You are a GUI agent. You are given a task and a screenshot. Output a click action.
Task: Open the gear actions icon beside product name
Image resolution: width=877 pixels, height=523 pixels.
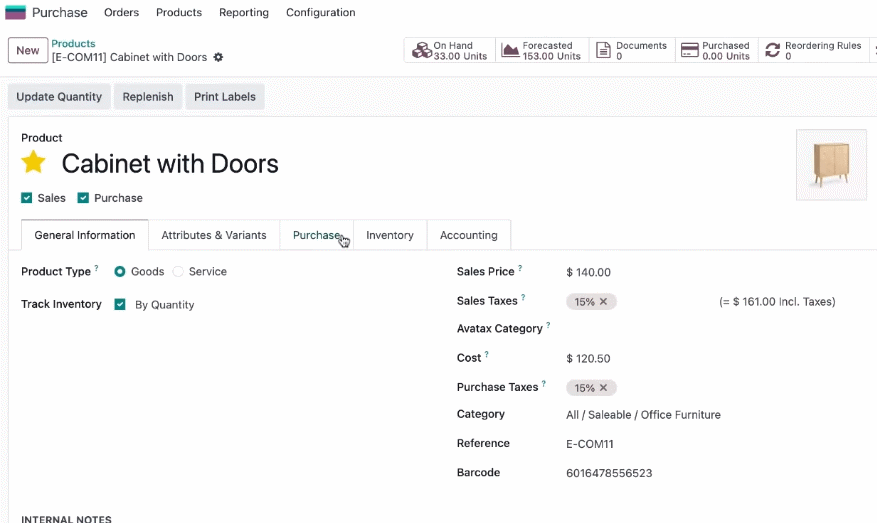click(x=219, y=57)
